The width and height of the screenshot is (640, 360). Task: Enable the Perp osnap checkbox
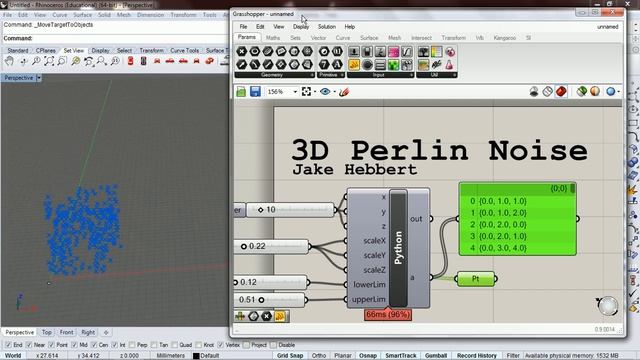click(x=132, y=345)
